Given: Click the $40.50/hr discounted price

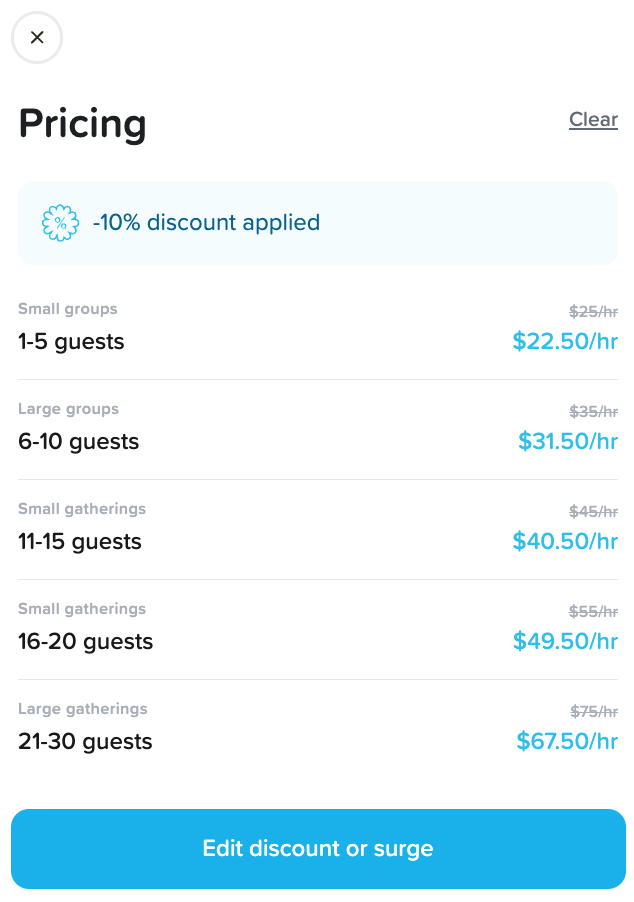Looking at the screenshot, I should [565, 542].
